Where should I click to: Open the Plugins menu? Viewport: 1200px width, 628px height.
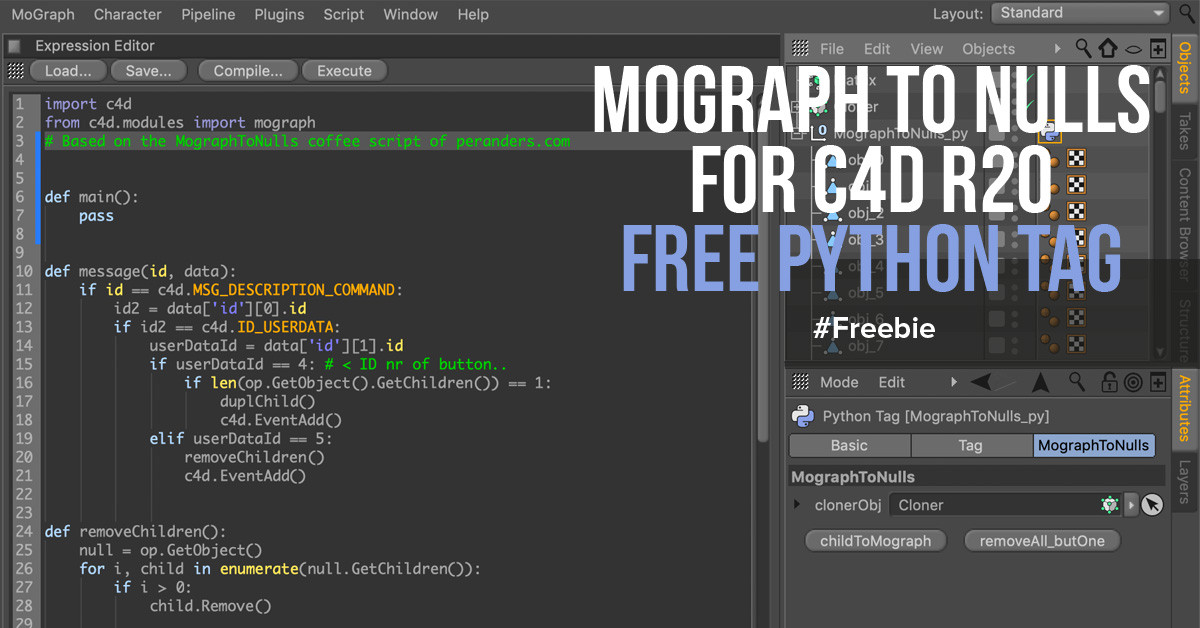pyautogui.click(x=279, y=14)
